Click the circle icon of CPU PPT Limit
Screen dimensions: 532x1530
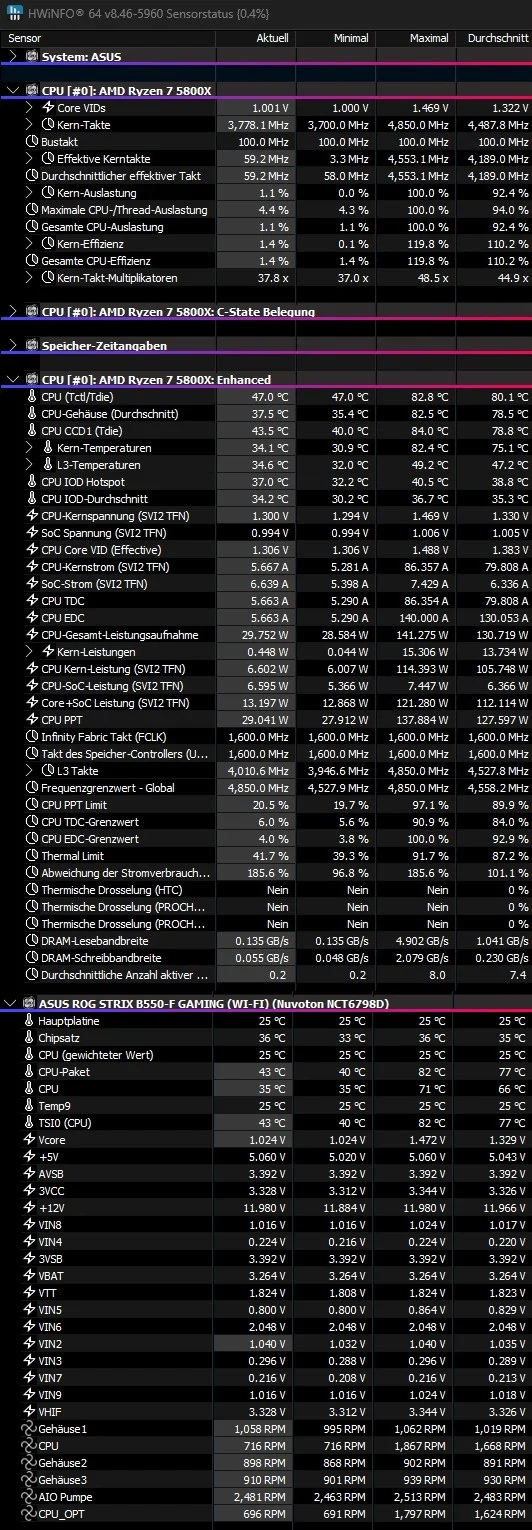30,805
